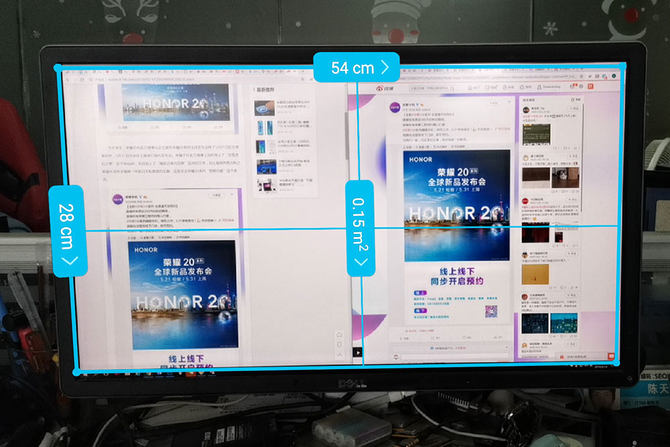Click the Honor avatar in left embedded post
This screenshot has height=447, width=670.
(x=118, y=199)
